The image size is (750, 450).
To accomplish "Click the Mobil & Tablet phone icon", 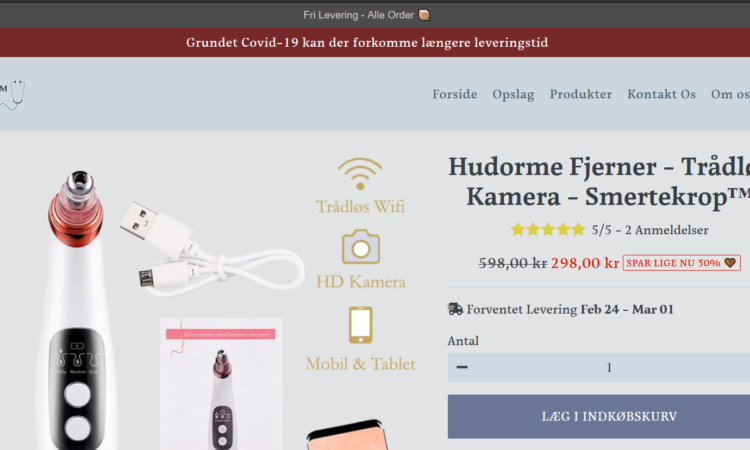I will tap(361, 325).
